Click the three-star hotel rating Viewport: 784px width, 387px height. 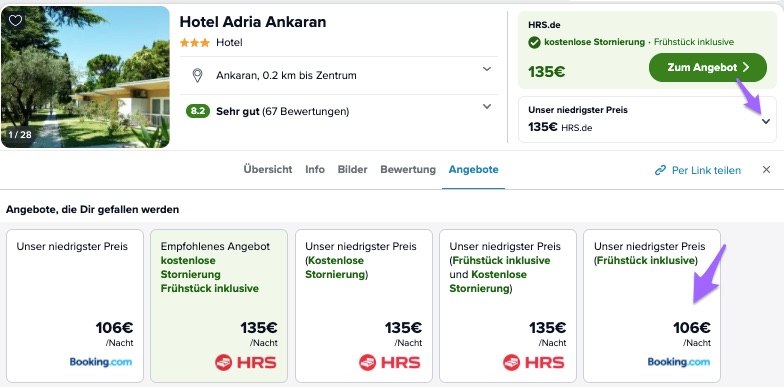tap(194, 43)
